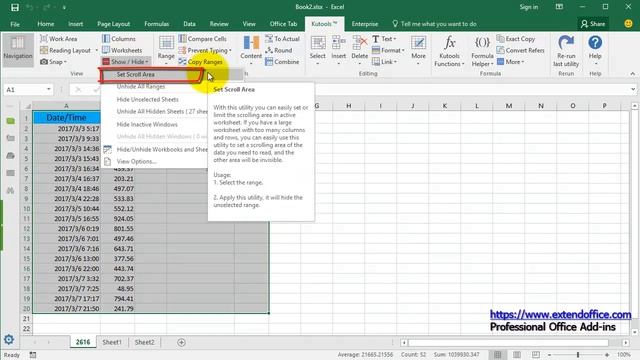The width and height of the screenshot is (640, 360).
Task: Click the Content converter icon
Action: 251,43
